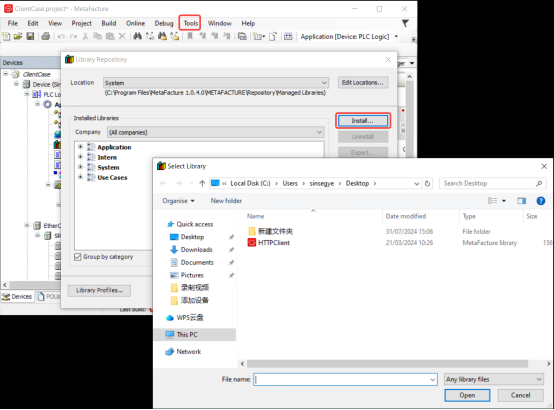The width and height of the screenshot is (554, 410).
Task: Expand the Application library category
Action: tap(80, 147)
